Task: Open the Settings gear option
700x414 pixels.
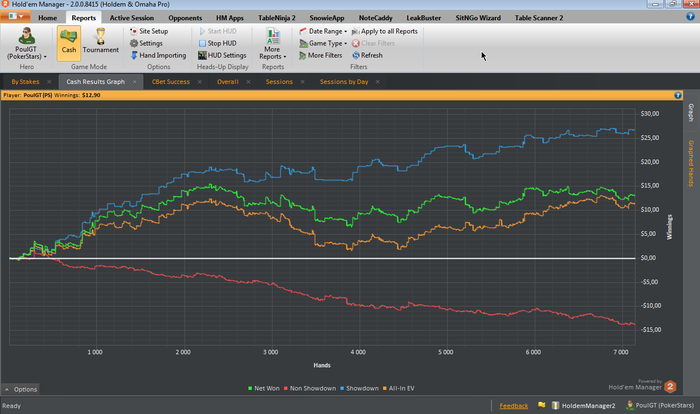Action: coord(146,43)
